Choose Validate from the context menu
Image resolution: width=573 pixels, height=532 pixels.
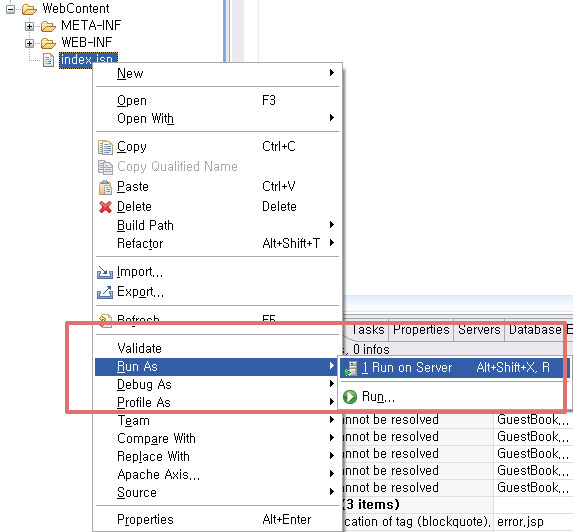(218, 348)
